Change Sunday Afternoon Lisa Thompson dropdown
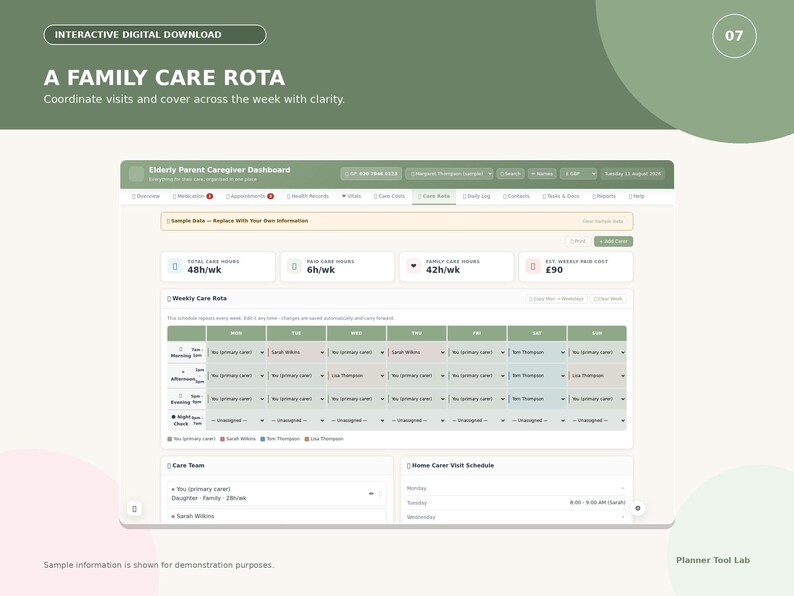Screen dimensions: 794x596 [x=598, y=376]
